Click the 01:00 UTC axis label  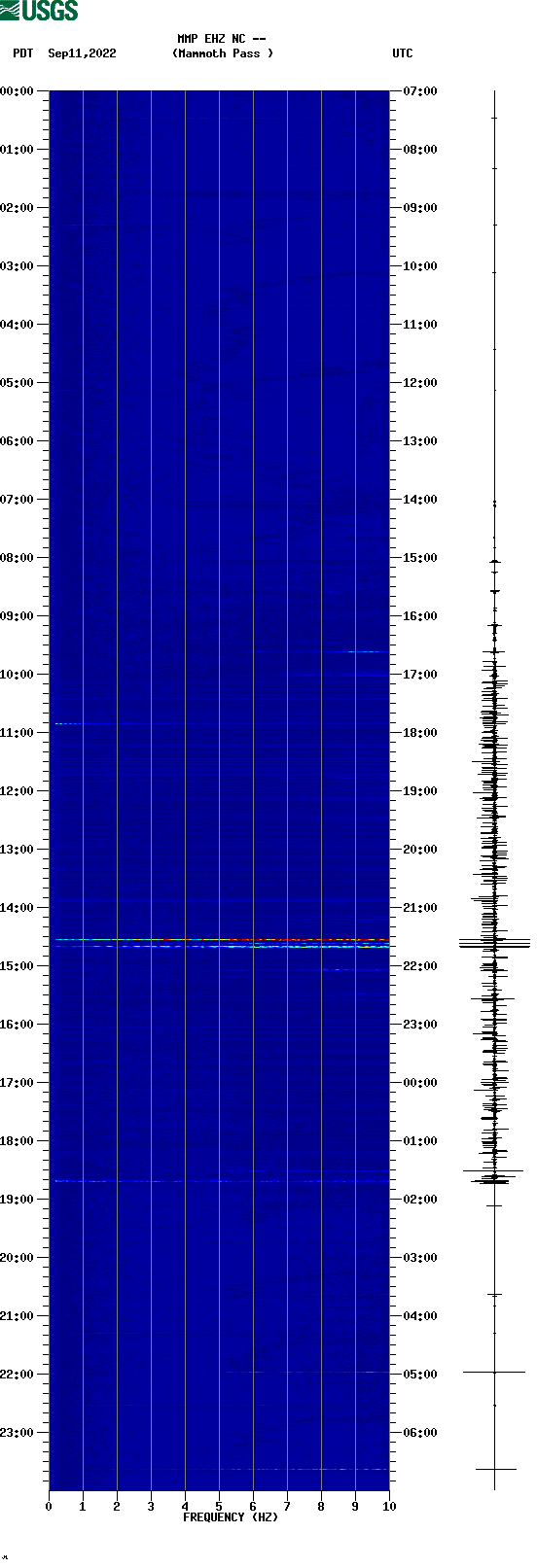[x=420, y=1141]
